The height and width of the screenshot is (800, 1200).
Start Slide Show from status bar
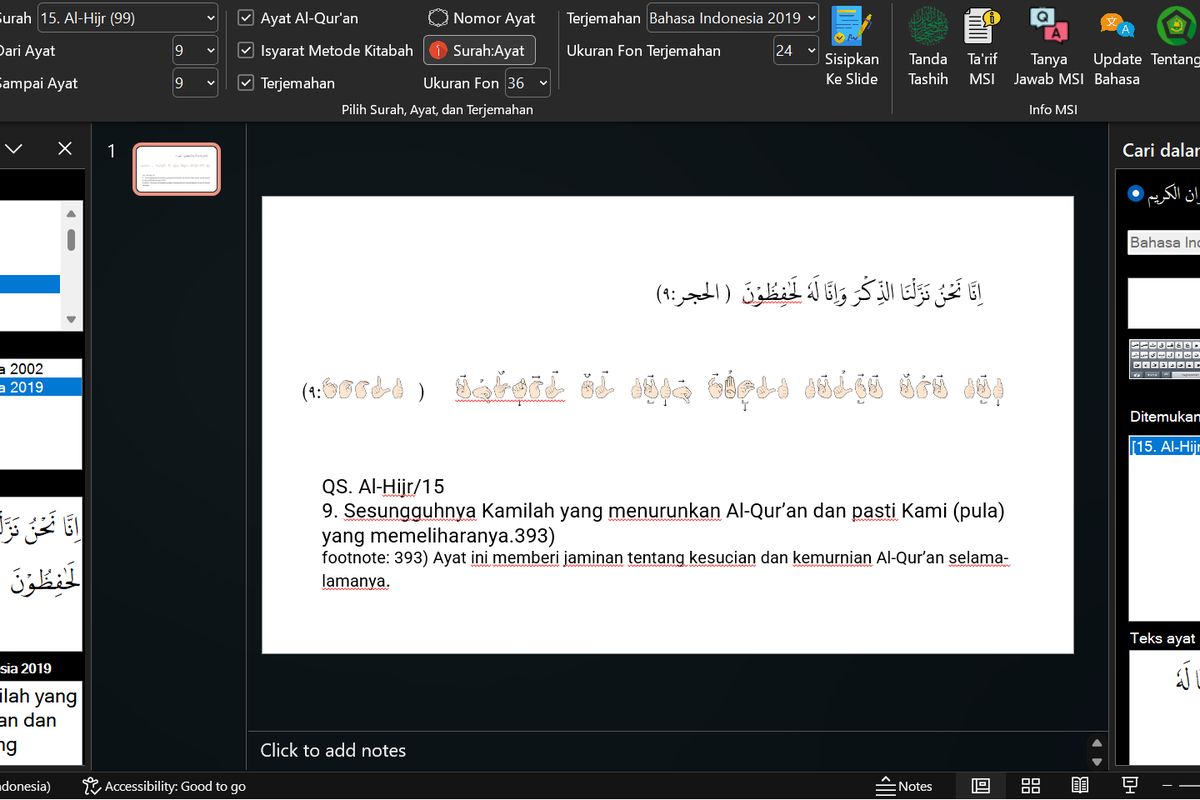(x=1130, y=786)
